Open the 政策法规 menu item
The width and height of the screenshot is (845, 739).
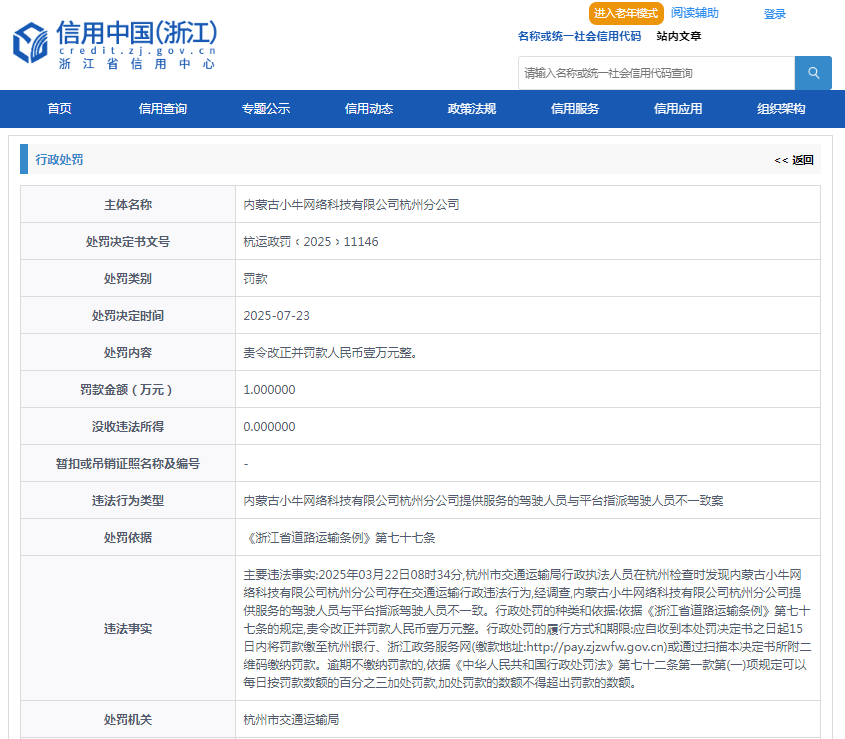coord(471,109)
